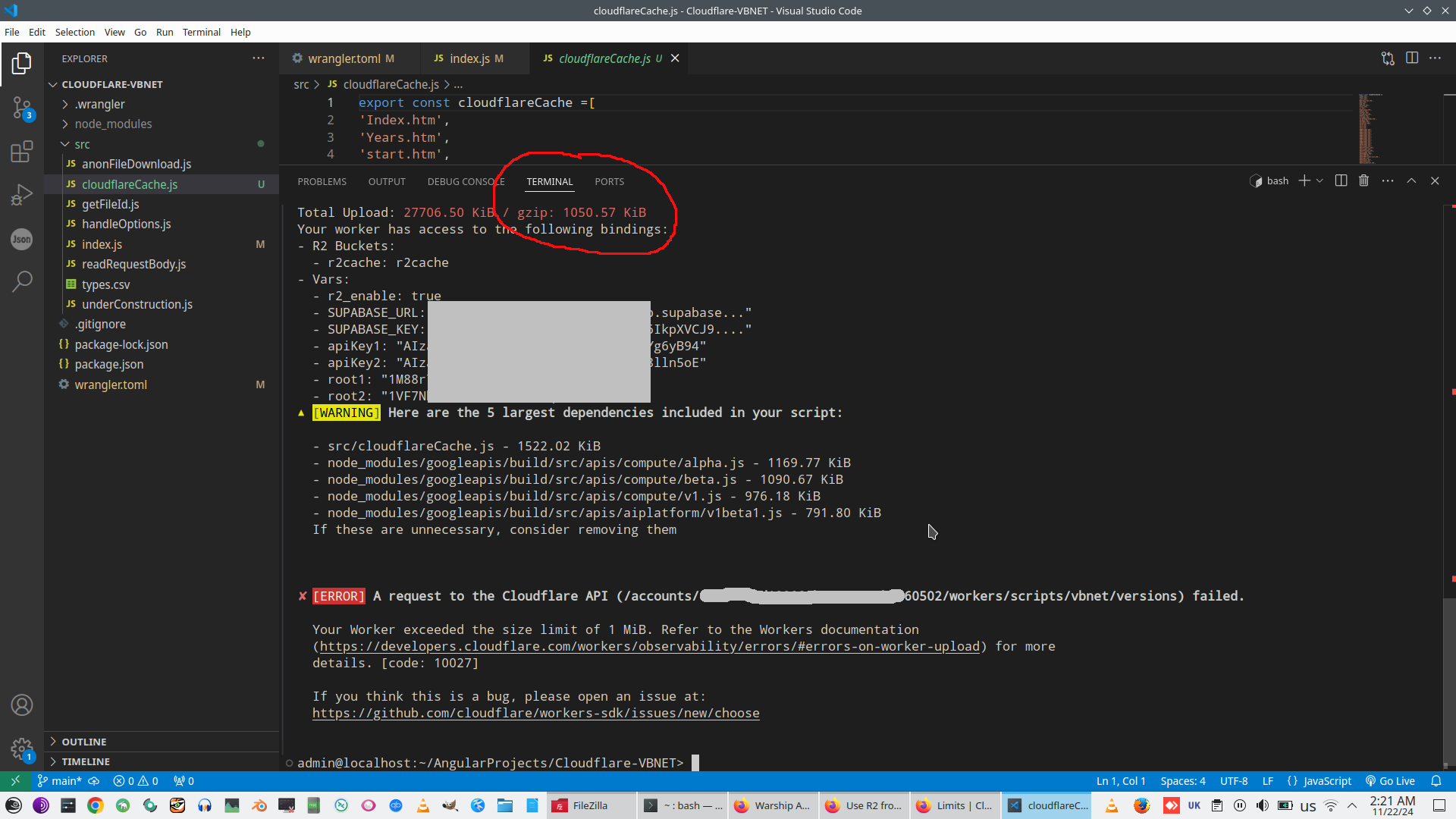The width and height of the screenshot is (1456, 819).
Task: Switch to the PROBLEMS panel tab
Action: (322, 181)
